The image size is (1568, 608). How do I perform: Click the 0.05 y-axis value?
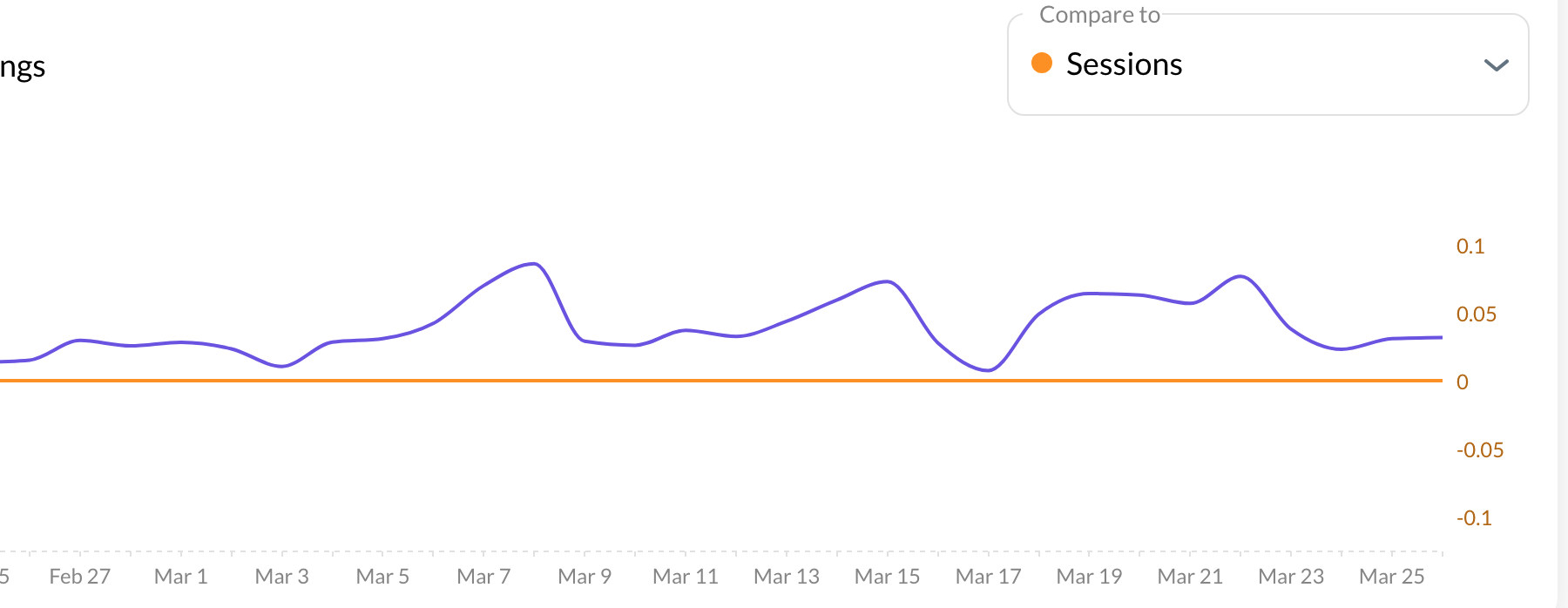(x=1477, y=314)
